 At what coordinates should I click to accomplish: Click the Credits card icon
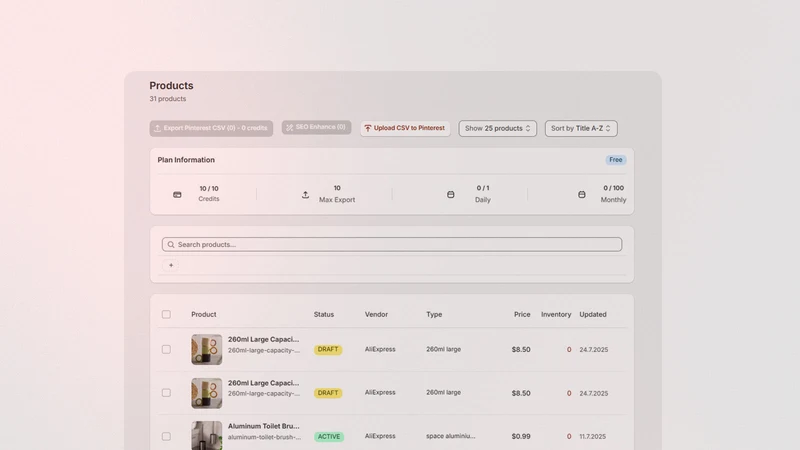pyautogui.click(x=177, y=194)
